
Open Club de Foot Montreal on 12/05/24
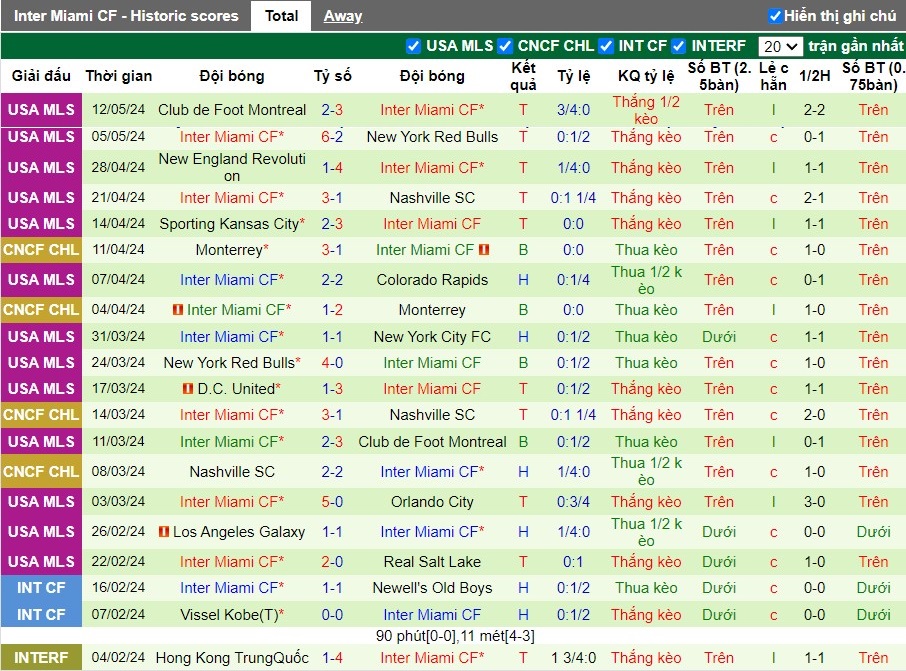pyautogui.click(x=232, y=110)
